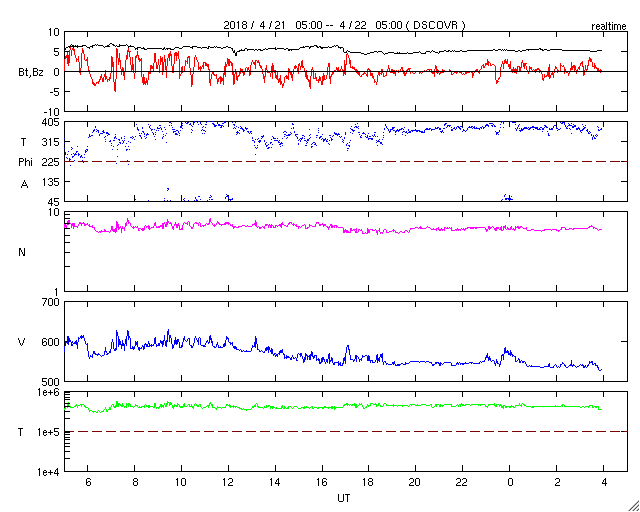Click the "500" velocity axis value
Screen dimensions: 640x512
click(52, 382)
